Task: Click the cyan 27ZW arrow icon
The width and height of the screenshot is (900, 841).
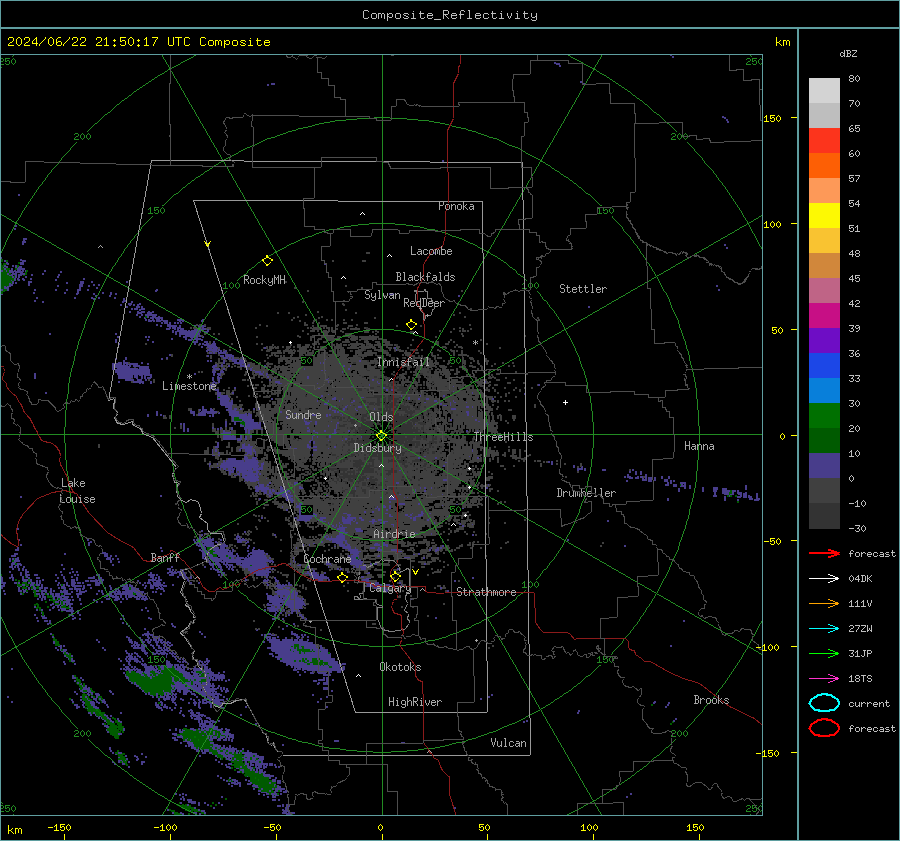Action: coord(824,629)
